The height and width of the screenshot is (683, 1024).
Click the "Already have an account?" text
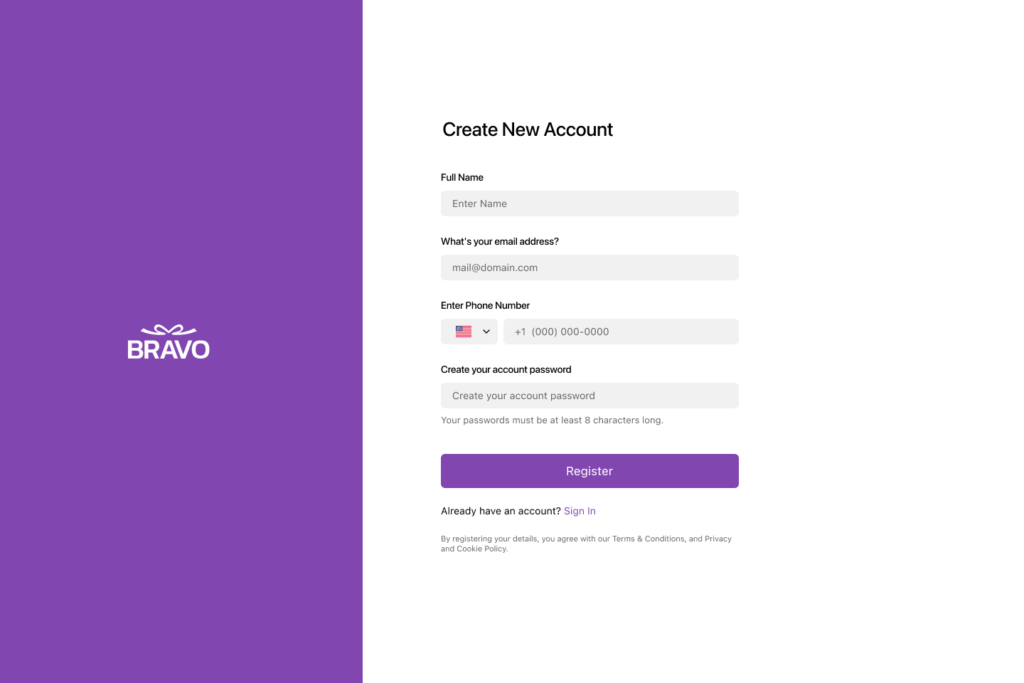tap(500, 511)
